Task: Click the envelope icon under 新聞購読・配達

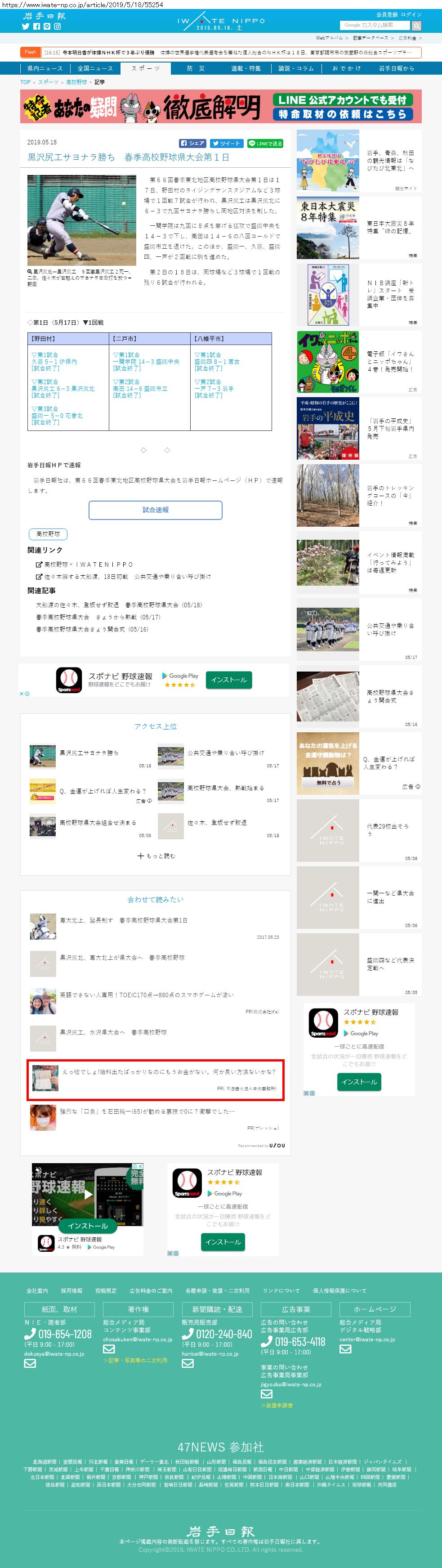Action: point(188,1363)
